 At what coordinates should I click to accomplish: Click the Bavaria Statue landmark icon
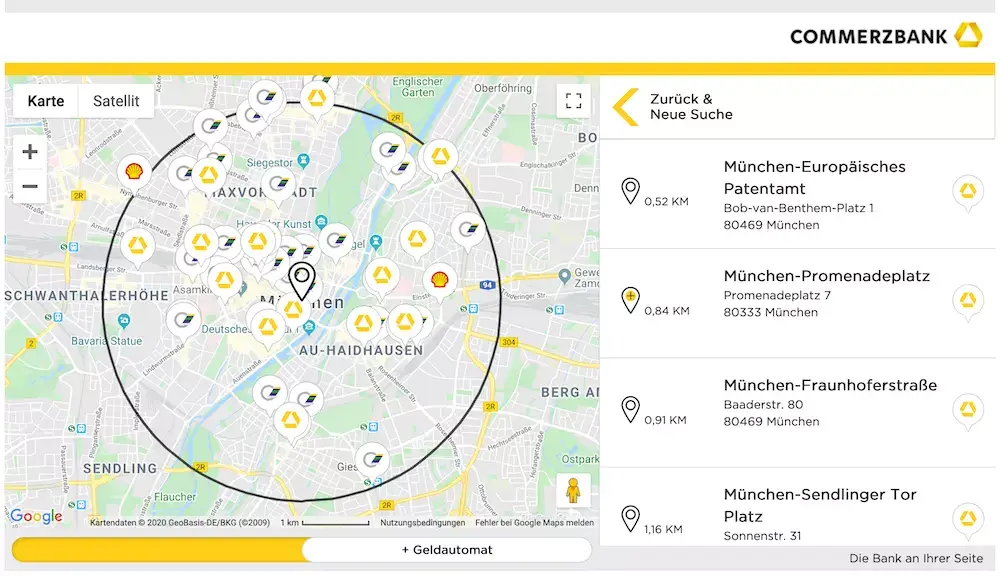coord(124,320)
